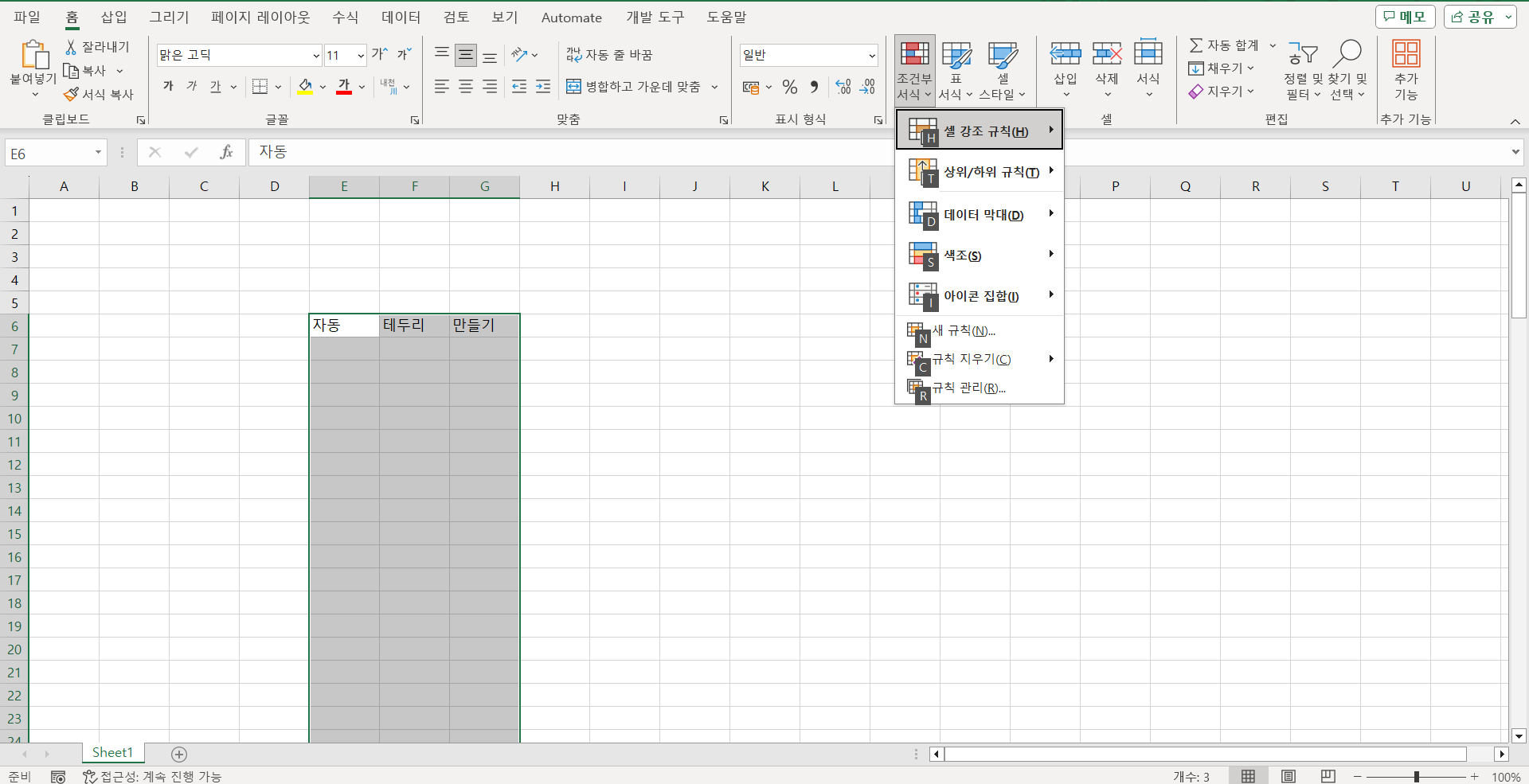Open the font color dropdown arrow
The image size is (1529, 784).
362,87
